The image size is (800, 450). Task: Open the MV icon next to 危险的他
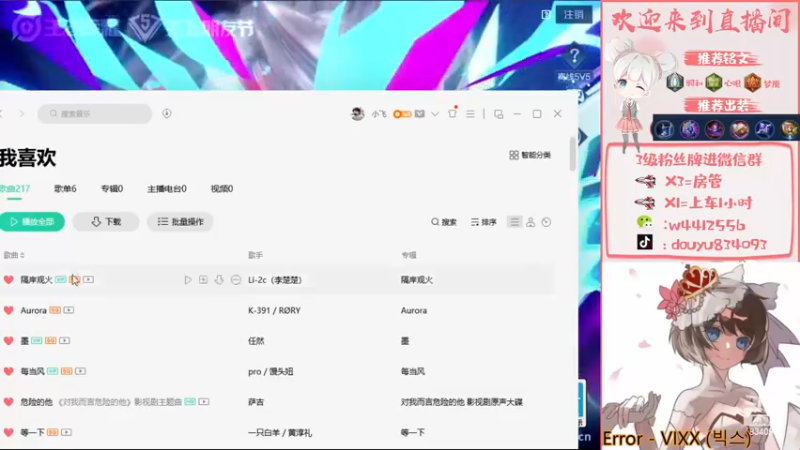click(x=204, y=402)
